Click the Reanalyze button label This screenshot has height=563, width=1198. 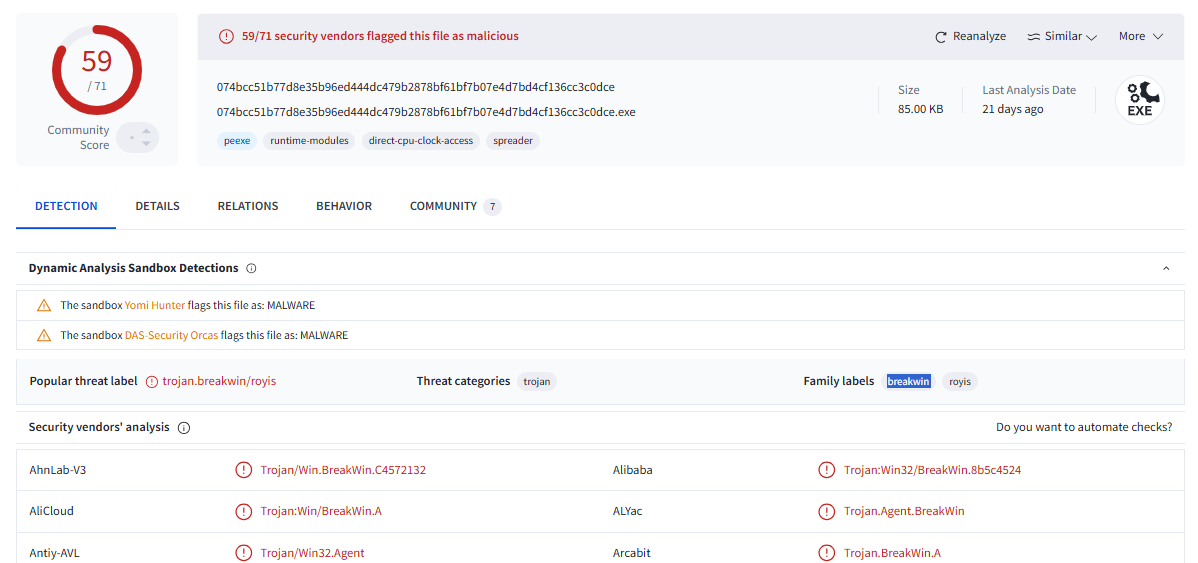pos(979,37)
